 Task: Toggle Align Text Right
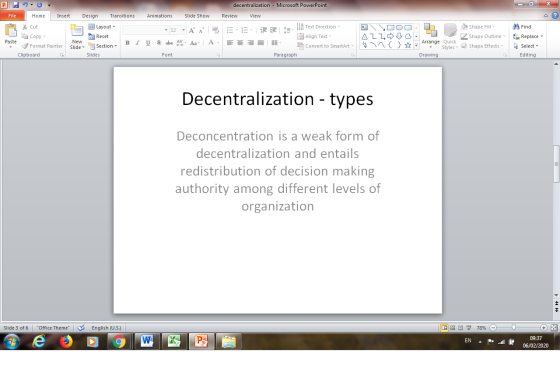251,43
